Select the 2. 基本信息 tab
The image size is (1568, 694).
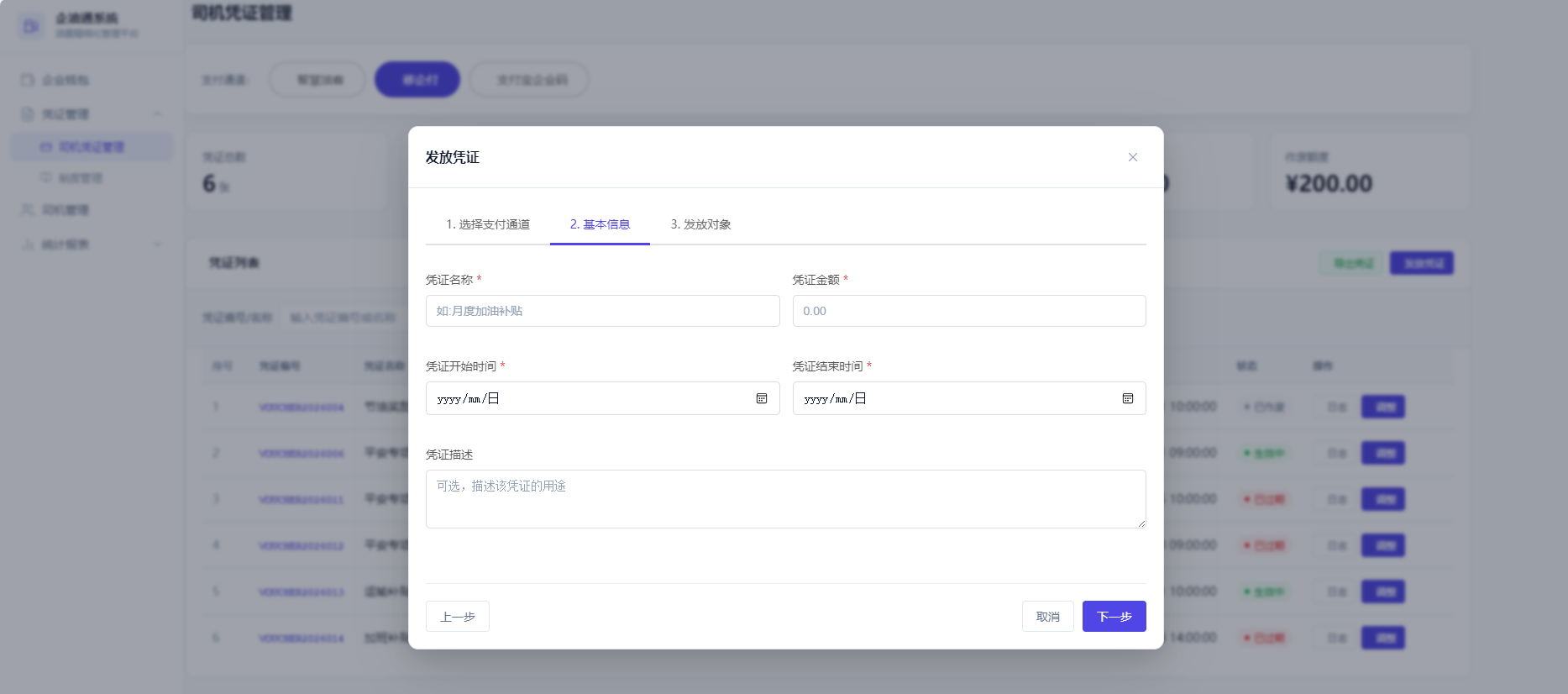pyautogui.click(x=600, y=224)
